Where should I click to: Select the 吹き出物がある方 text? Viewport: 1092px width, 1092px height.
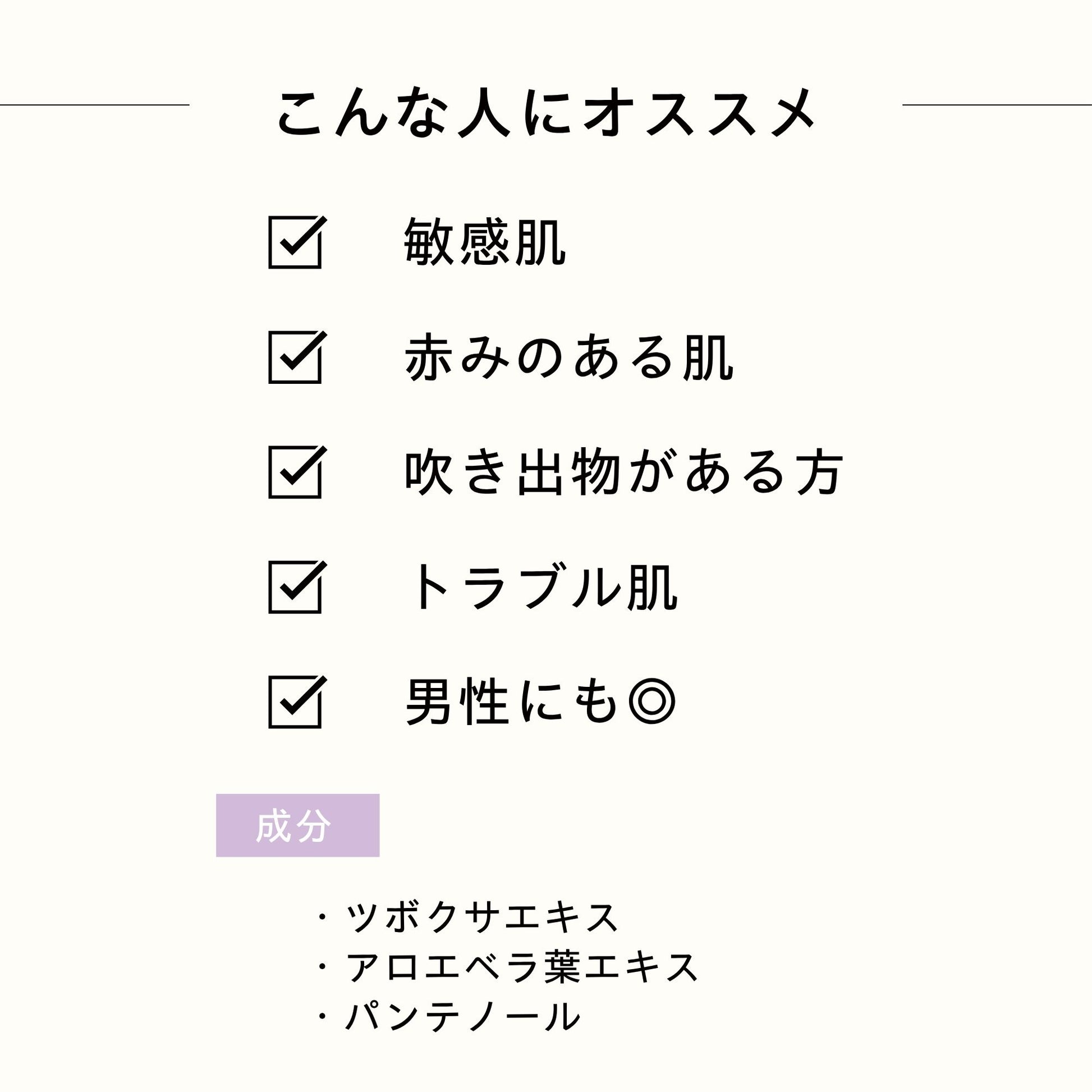(x=623, y=472)
